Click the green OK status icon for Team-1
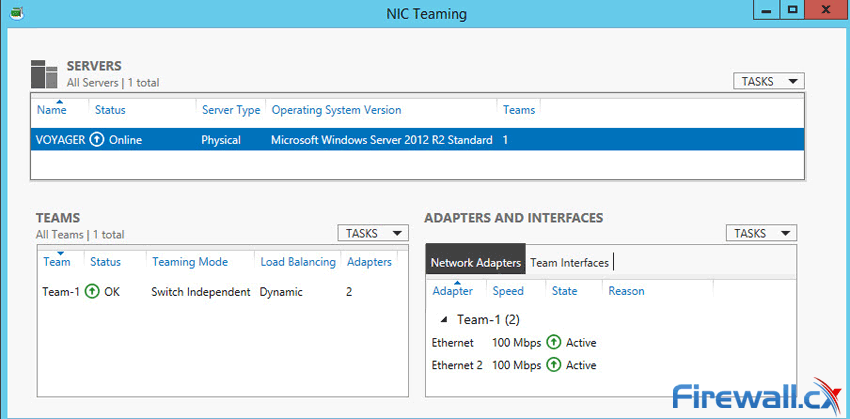Screen dimensions: 850x419 [x=92, y=292]
